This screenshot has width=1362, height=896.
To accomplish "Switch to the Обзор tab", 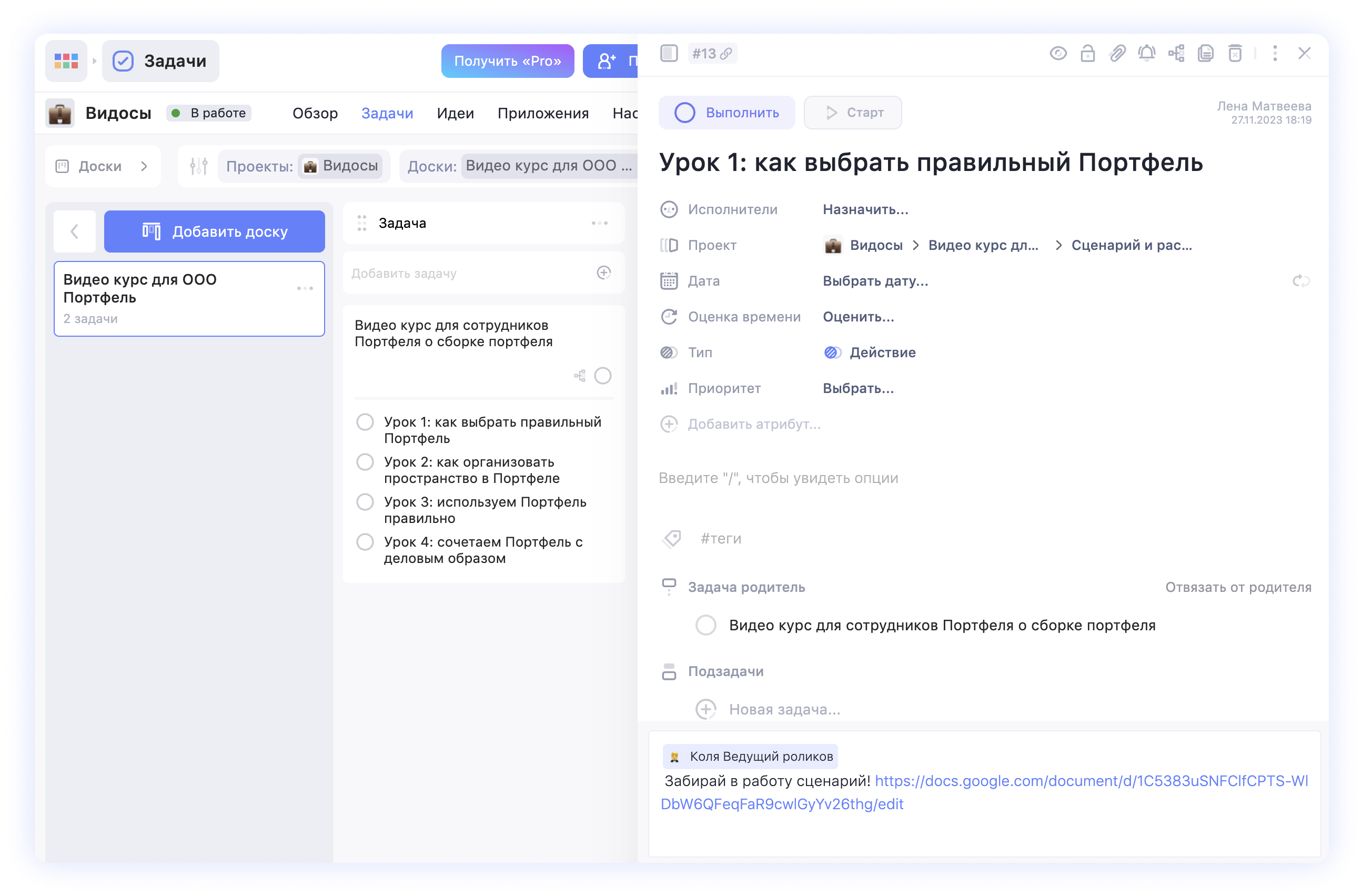I will [x=315, y=113].
